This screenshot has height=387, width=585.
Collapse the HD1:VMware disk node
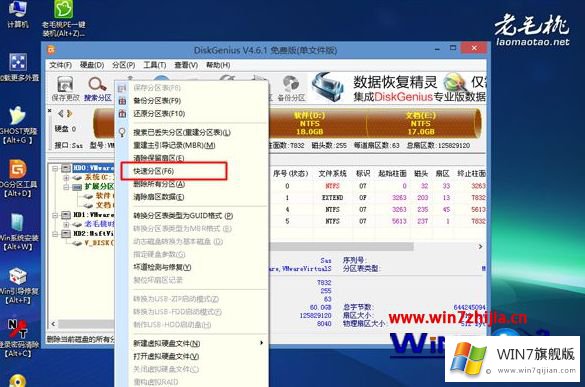pyautogui.click(x=55, y=215)
